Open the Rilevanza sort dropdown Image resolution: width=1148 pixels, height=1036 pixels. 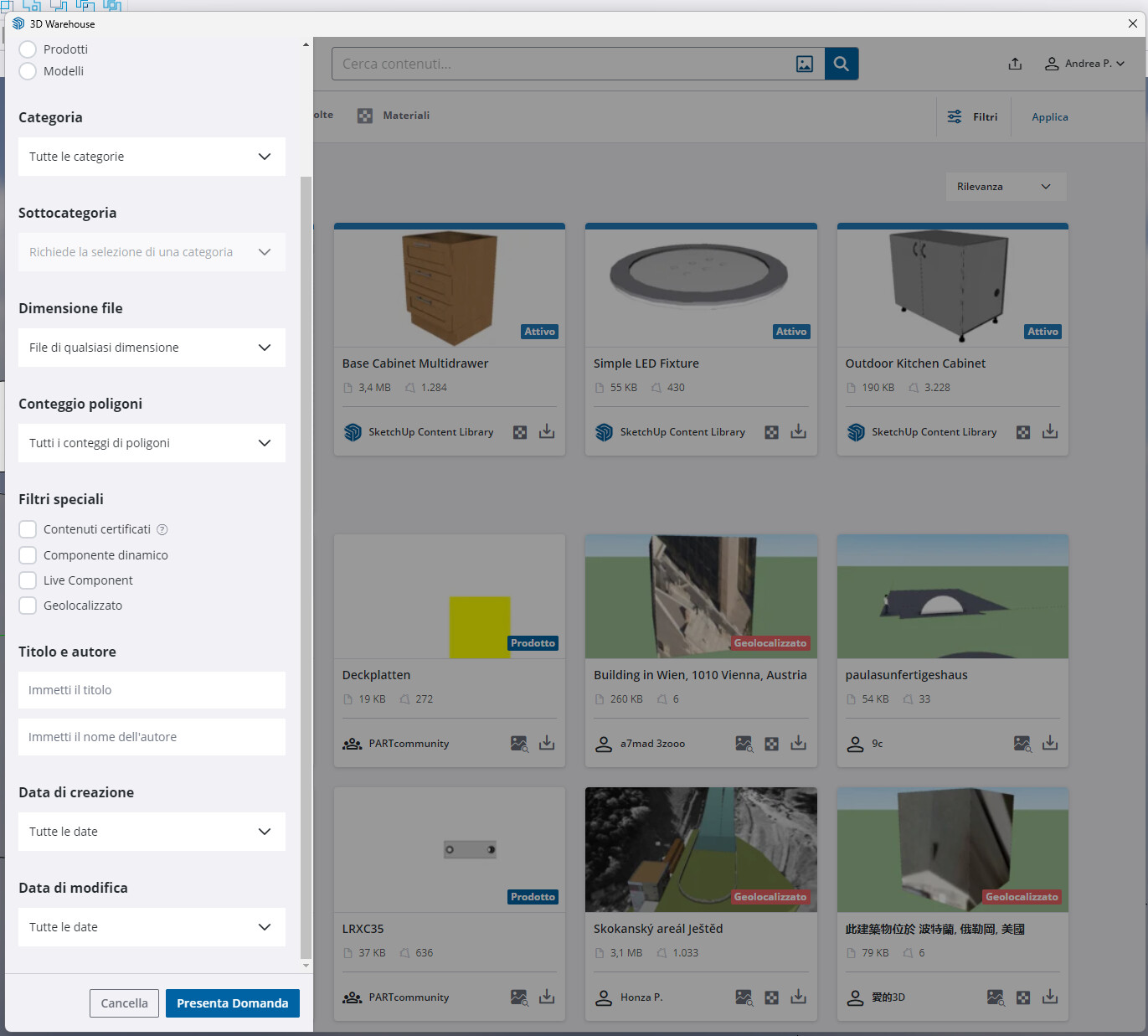1005,187
